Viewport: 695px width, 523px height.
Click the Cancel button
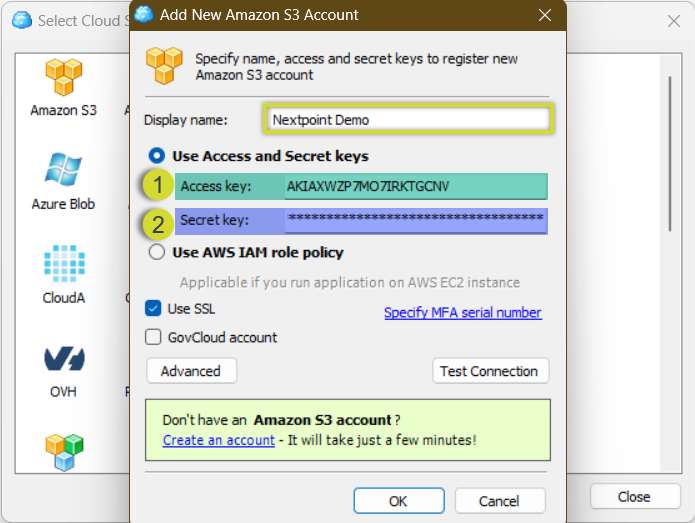tap(500, 501)
